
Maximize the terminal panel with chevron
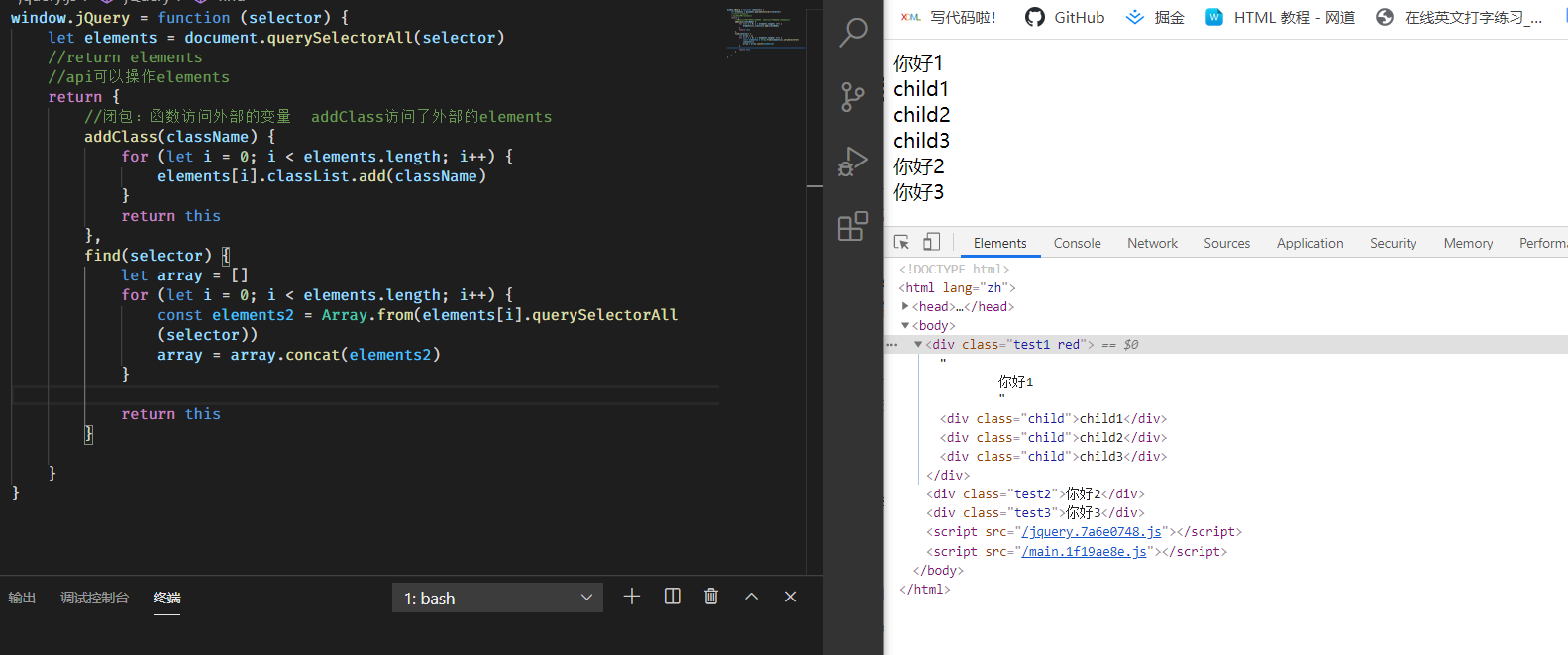click(x=751, y=597)
